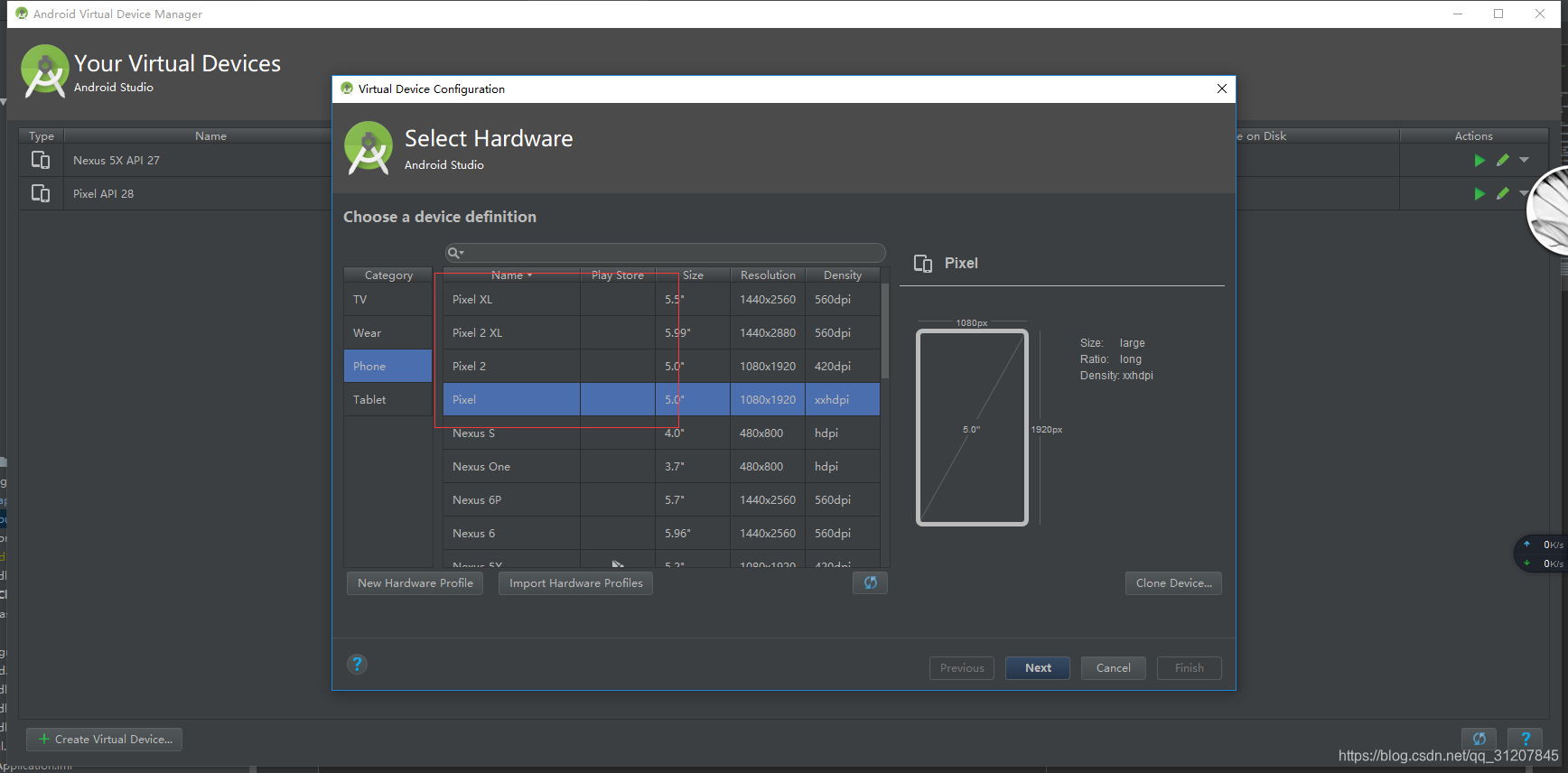This screenshot has height=773, width=1568.
Task: Click the device type icon for Nexus 5X API 27
Action: 41,160
